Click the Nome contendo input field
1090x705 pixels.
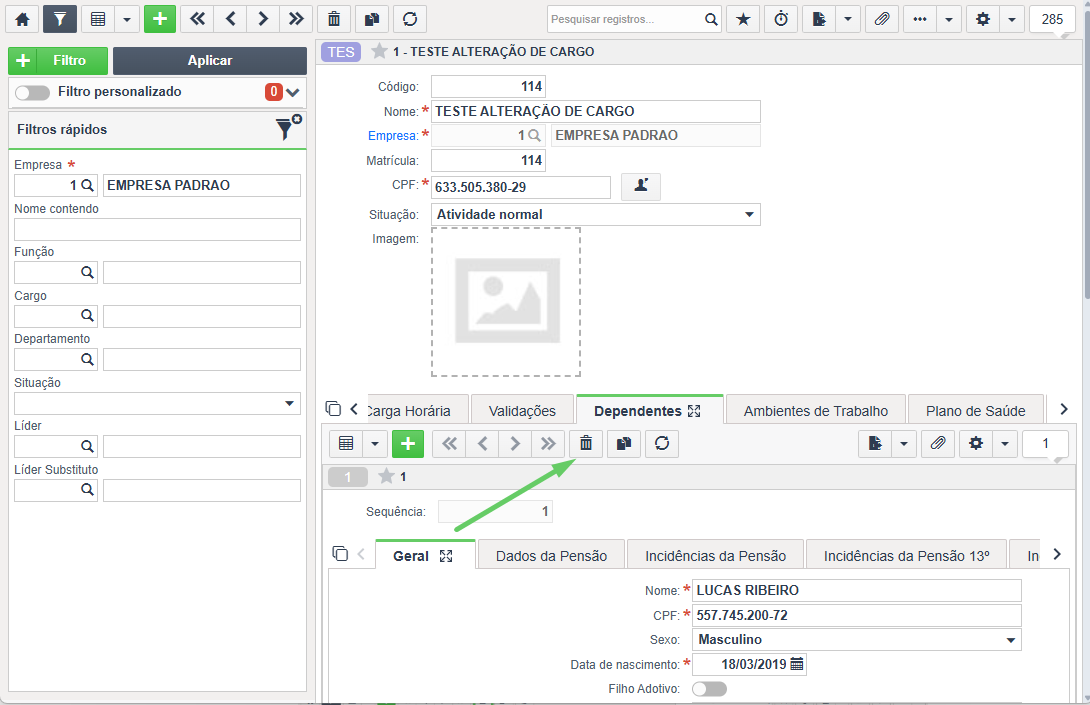pyautogui.click(x=157, y=229)
